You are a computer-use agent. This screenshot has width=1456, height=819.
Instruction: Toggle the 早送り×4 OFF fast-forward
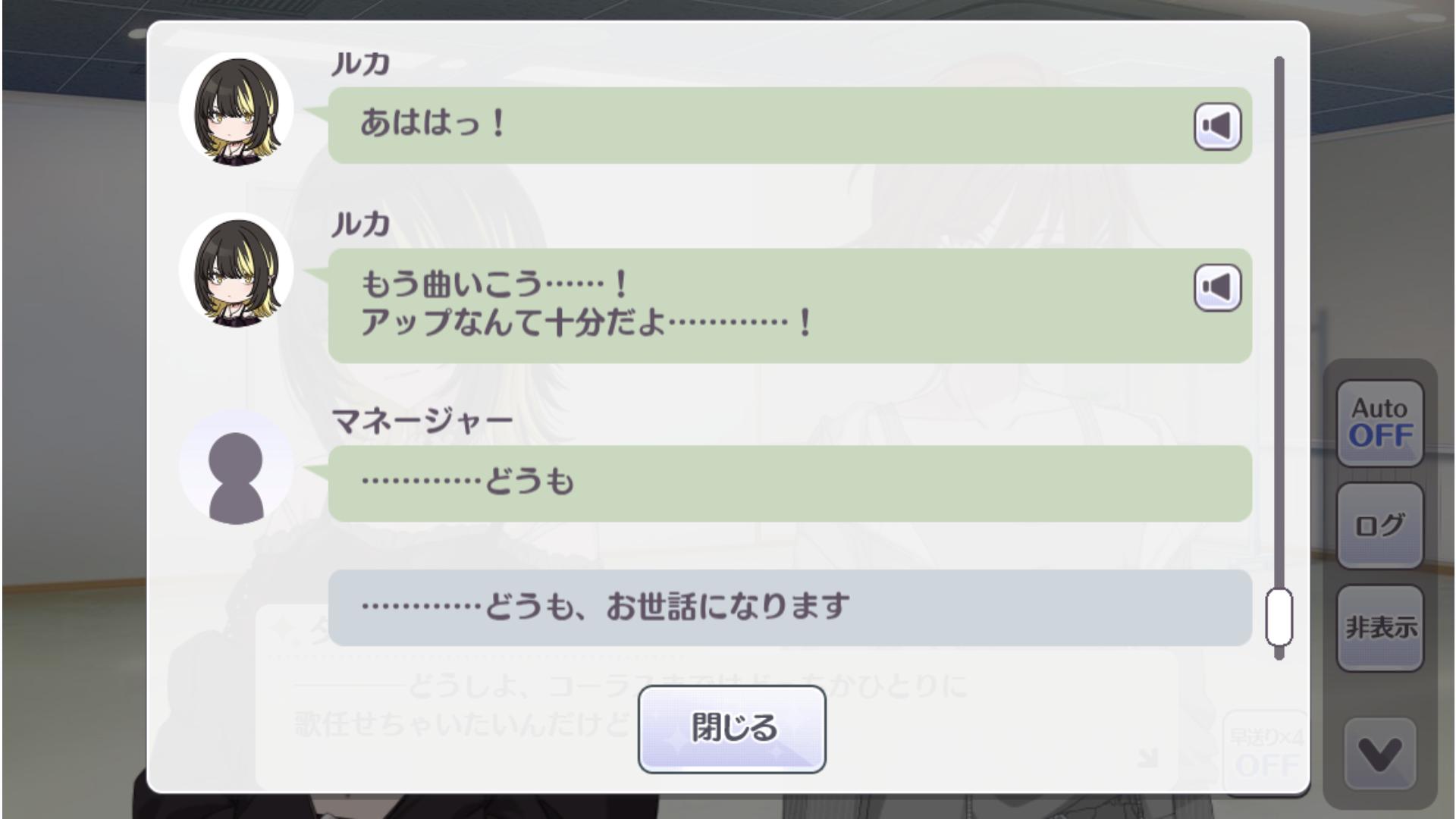click(1265, 752)
